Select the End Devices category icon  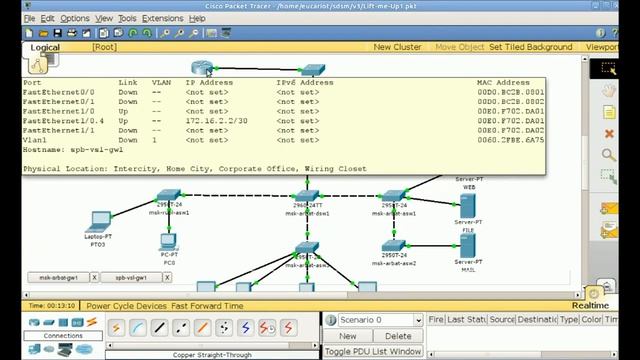pyautogui.click(x=34, y=349)
